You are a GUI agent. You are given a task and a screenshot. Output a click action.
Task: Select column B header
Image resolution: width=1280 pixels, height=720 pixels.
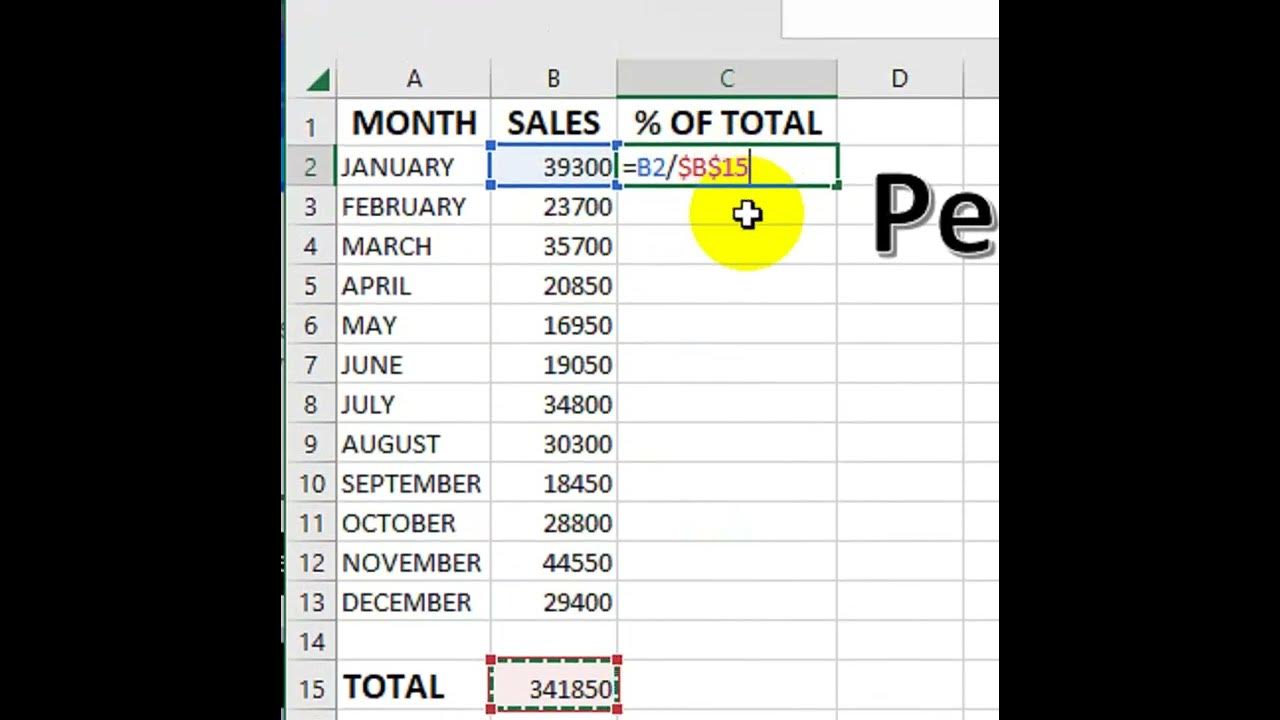coord(553,79)
